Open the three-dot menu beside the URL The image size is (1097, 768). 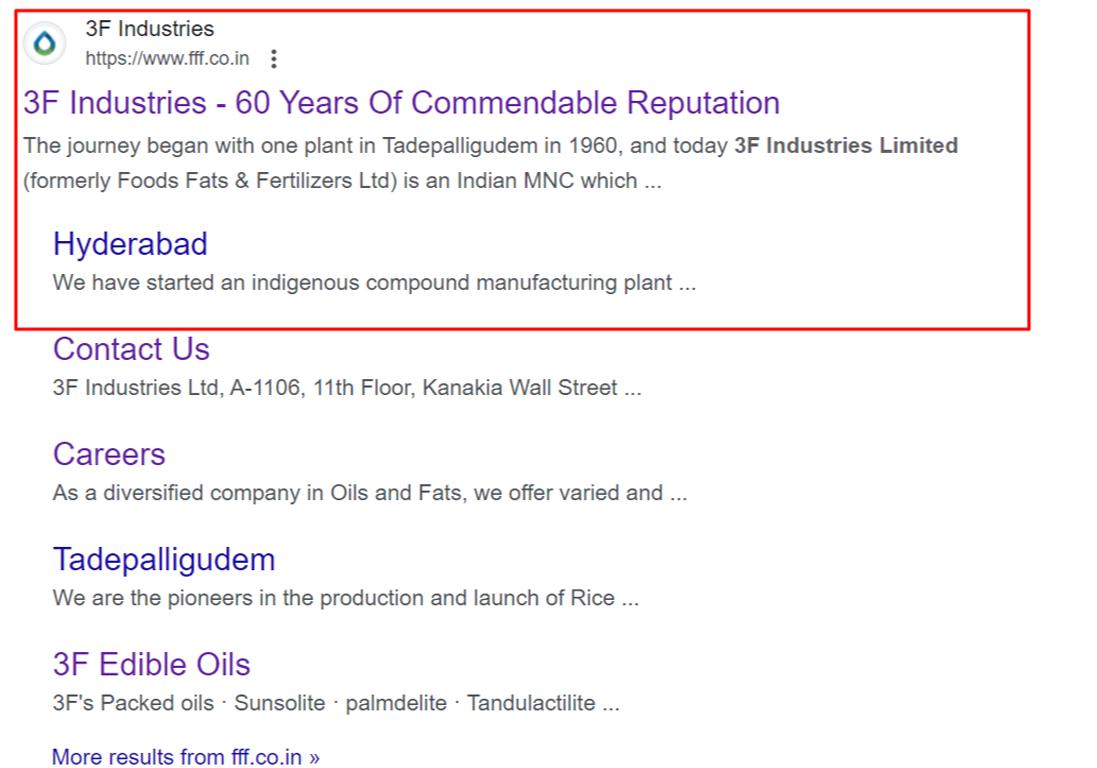click(x=274, y=59)
